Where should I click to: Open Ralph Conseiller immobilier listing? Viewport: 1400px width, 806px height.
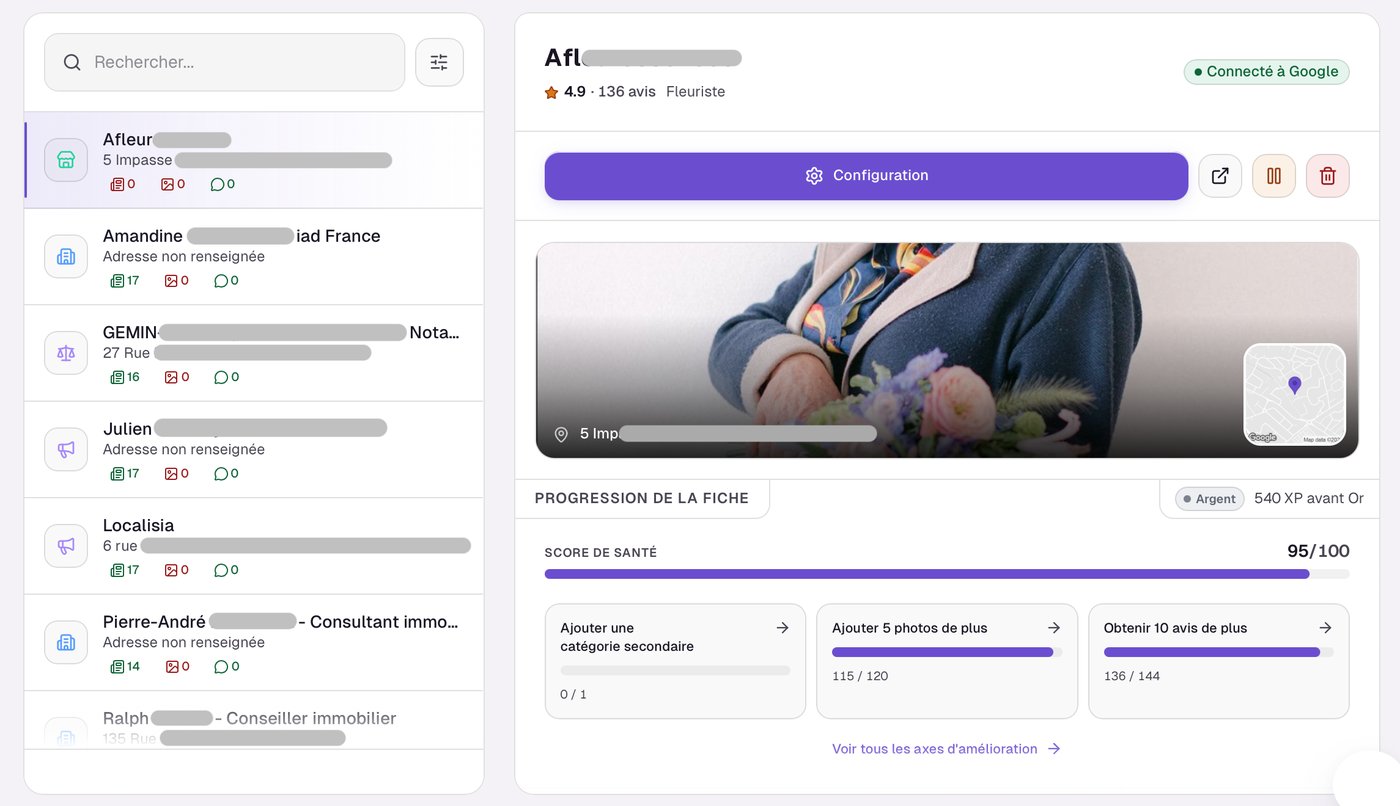254,720
